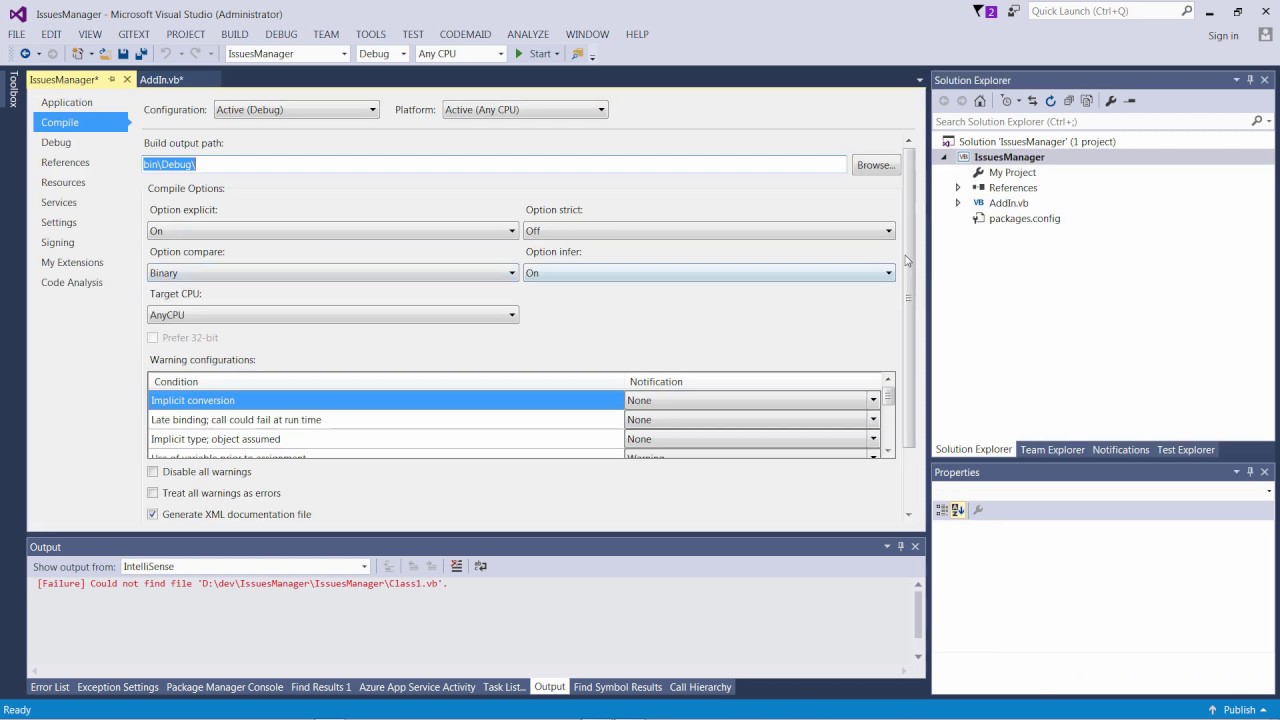Select packages.config in Solution Explorer
Viewport: 1280px width, 720px height.
(1024, 218)
